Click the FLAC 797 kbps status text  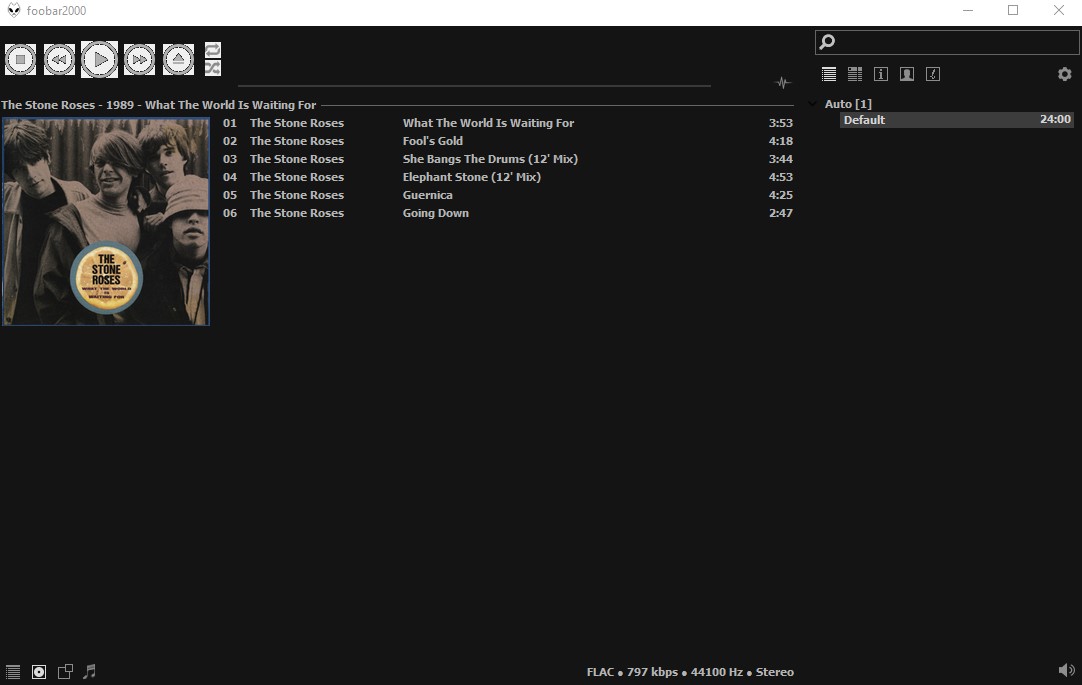[x=690, y=672]
